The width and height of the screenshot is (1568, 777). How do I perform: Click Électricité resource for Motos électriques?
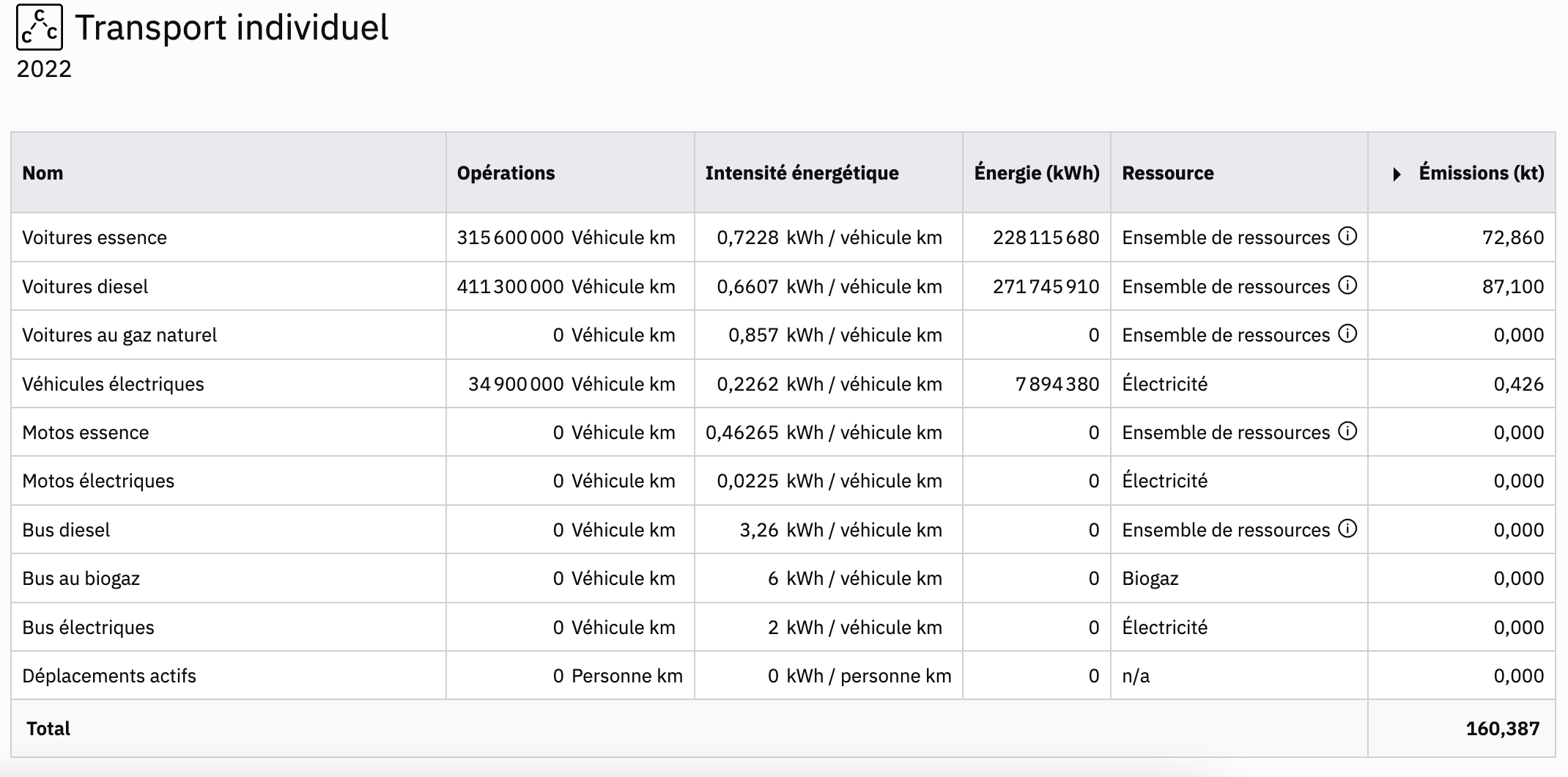point(1164,481)
